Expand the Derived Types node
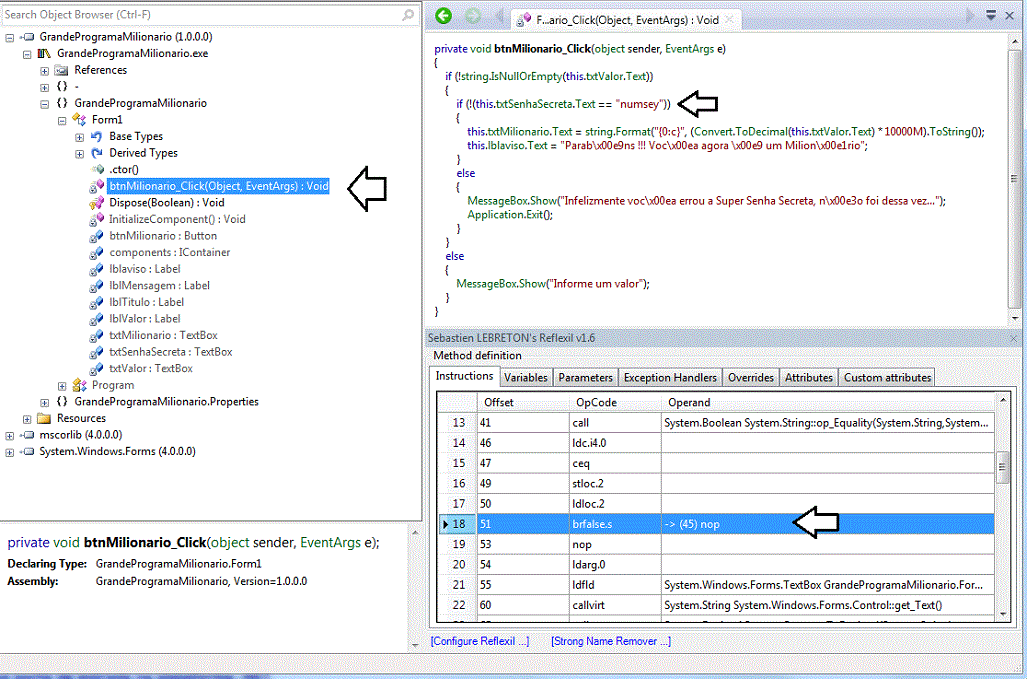Image resolution: width=1027 pixels, height=679 pixels. tap(79, 154)
